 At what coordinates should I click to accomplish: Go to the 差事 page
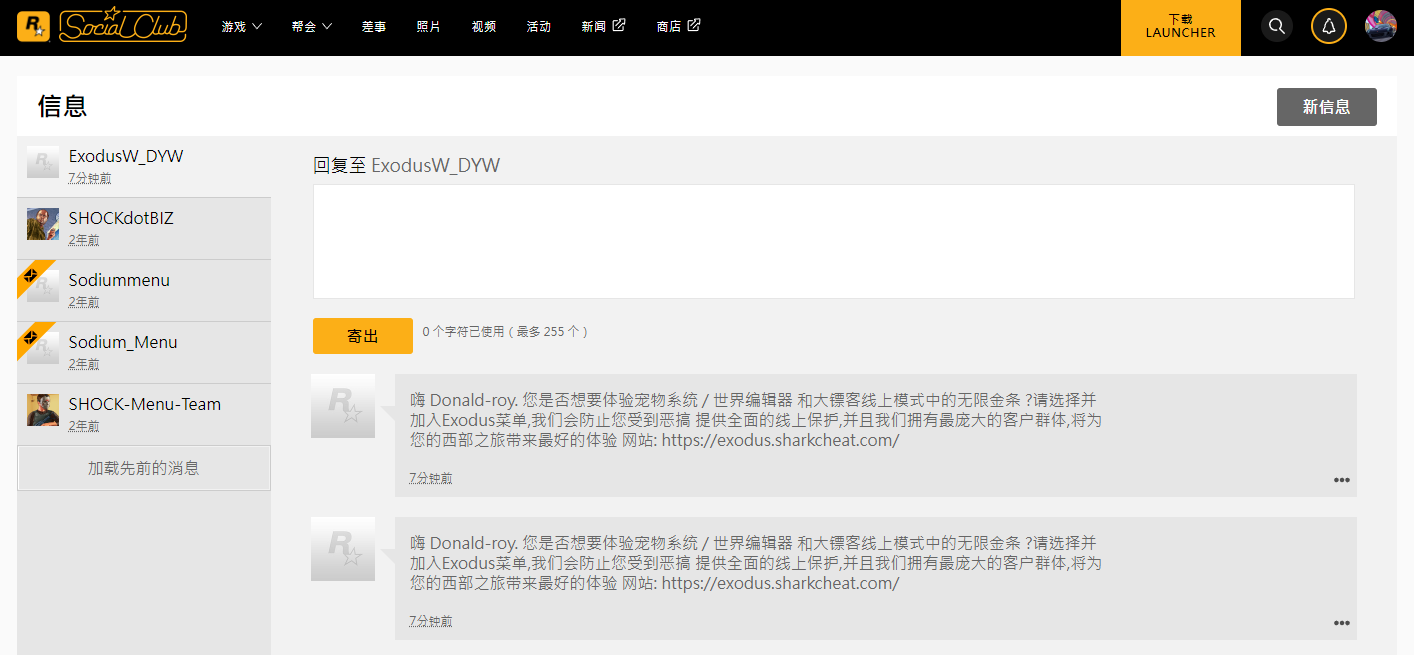[x=374, y=27]
